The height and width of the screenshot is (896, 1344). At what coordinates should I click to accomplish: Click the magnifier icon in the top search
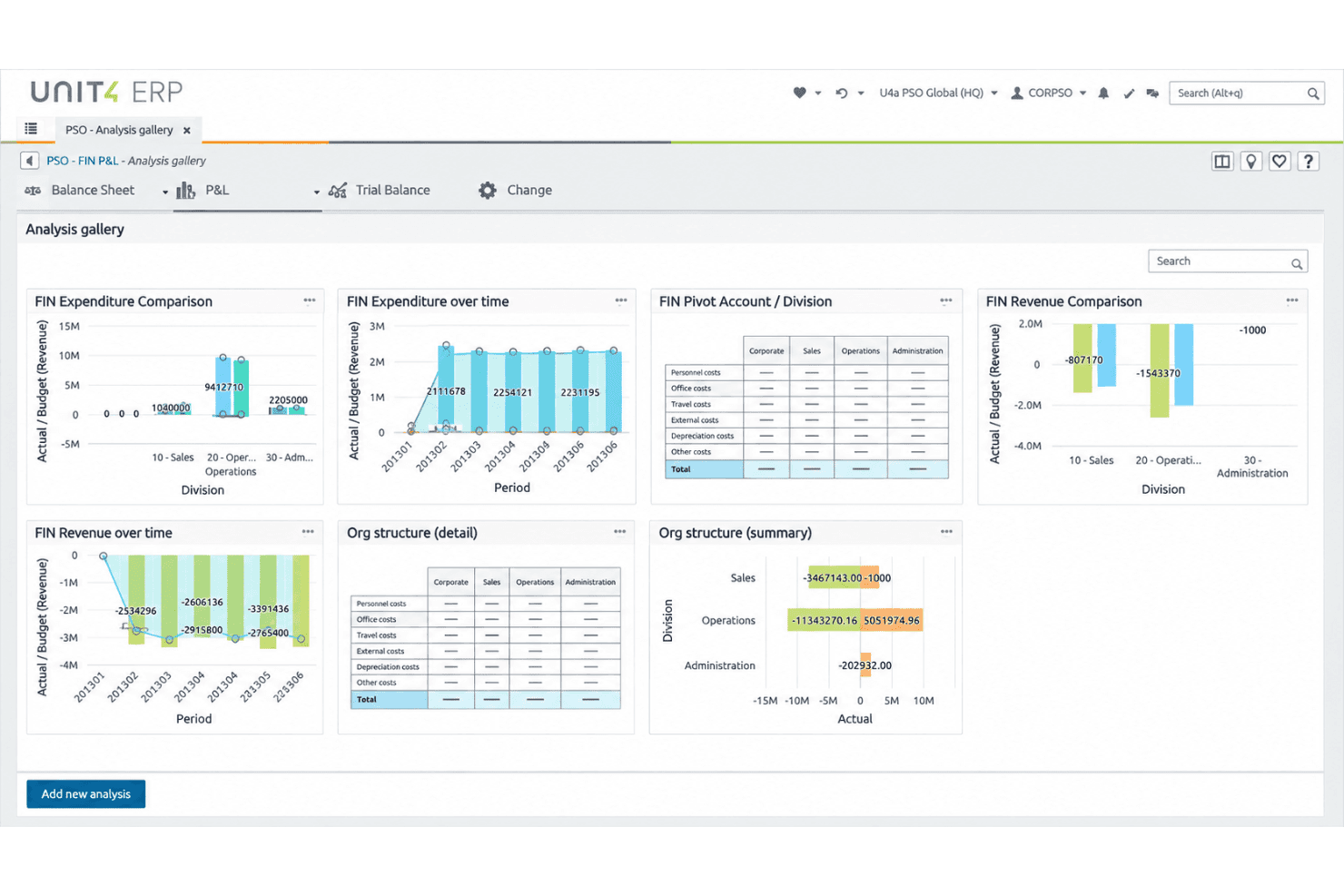coord(1313,93)
